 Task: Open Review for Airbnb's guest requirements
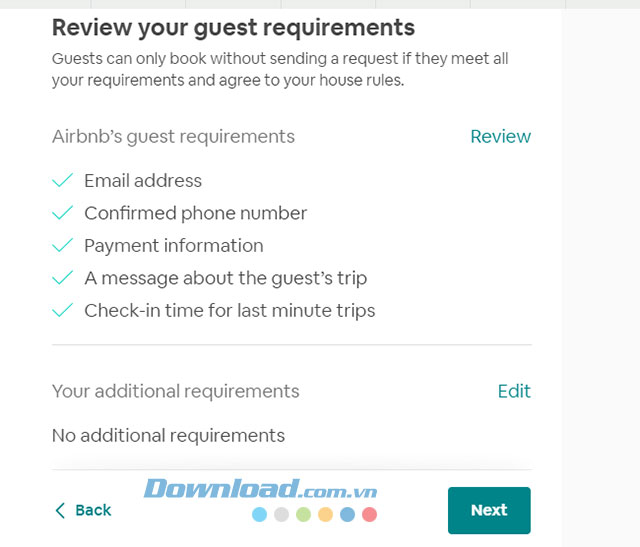[x=500, y=137]
